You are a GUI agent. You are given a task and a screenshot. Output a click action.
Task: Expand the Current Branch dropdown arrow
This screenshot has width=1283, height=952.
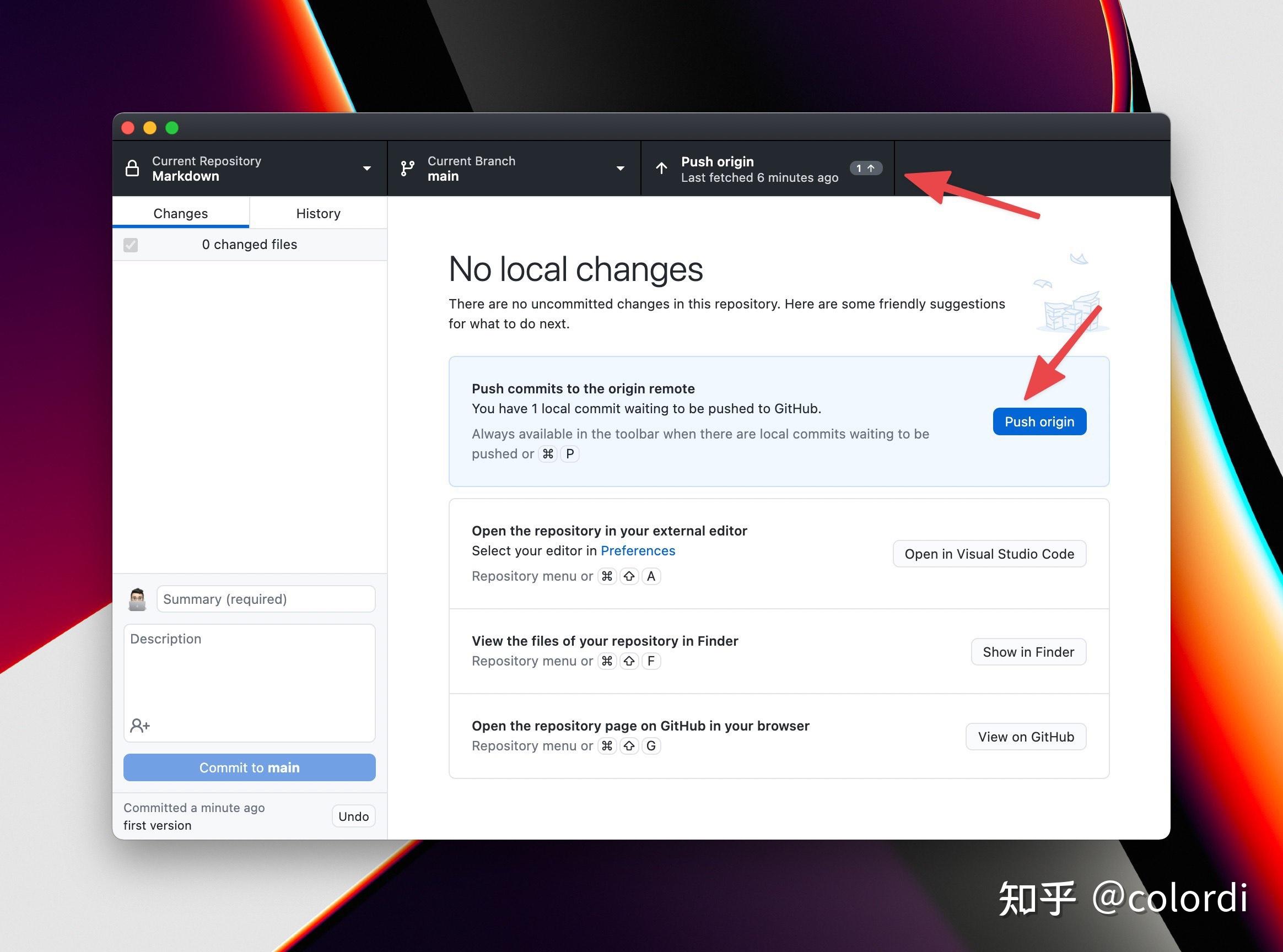pos(620,168)
